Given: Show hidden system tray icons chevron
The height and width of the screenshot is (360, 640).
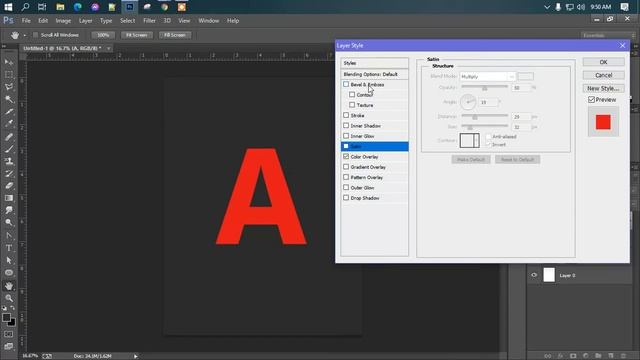Looking at the screenshot, I should [x=547, y=7].
